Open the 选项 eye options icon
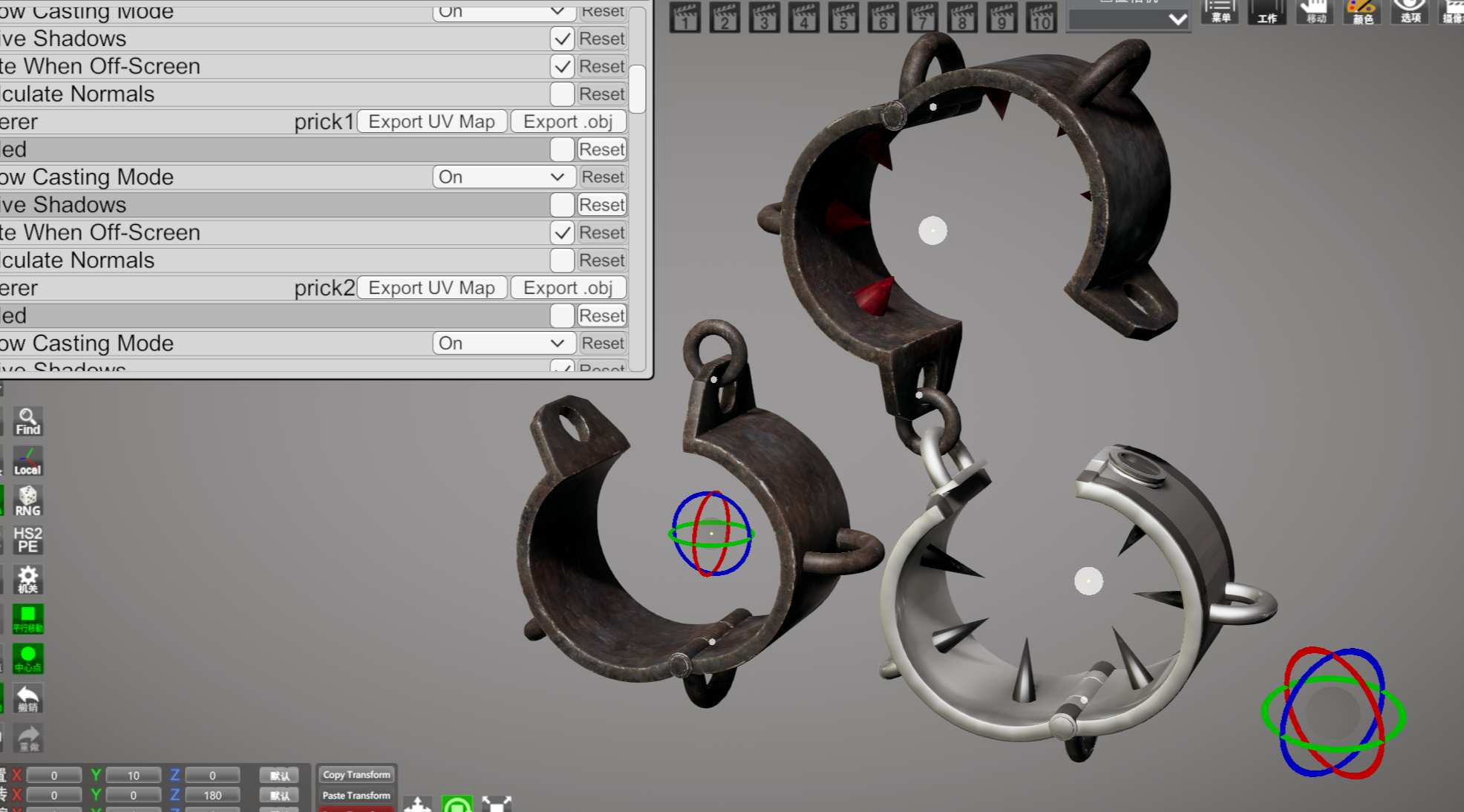The height and width of the screenshot is (812, 1464). click(x=1410, y=12)
